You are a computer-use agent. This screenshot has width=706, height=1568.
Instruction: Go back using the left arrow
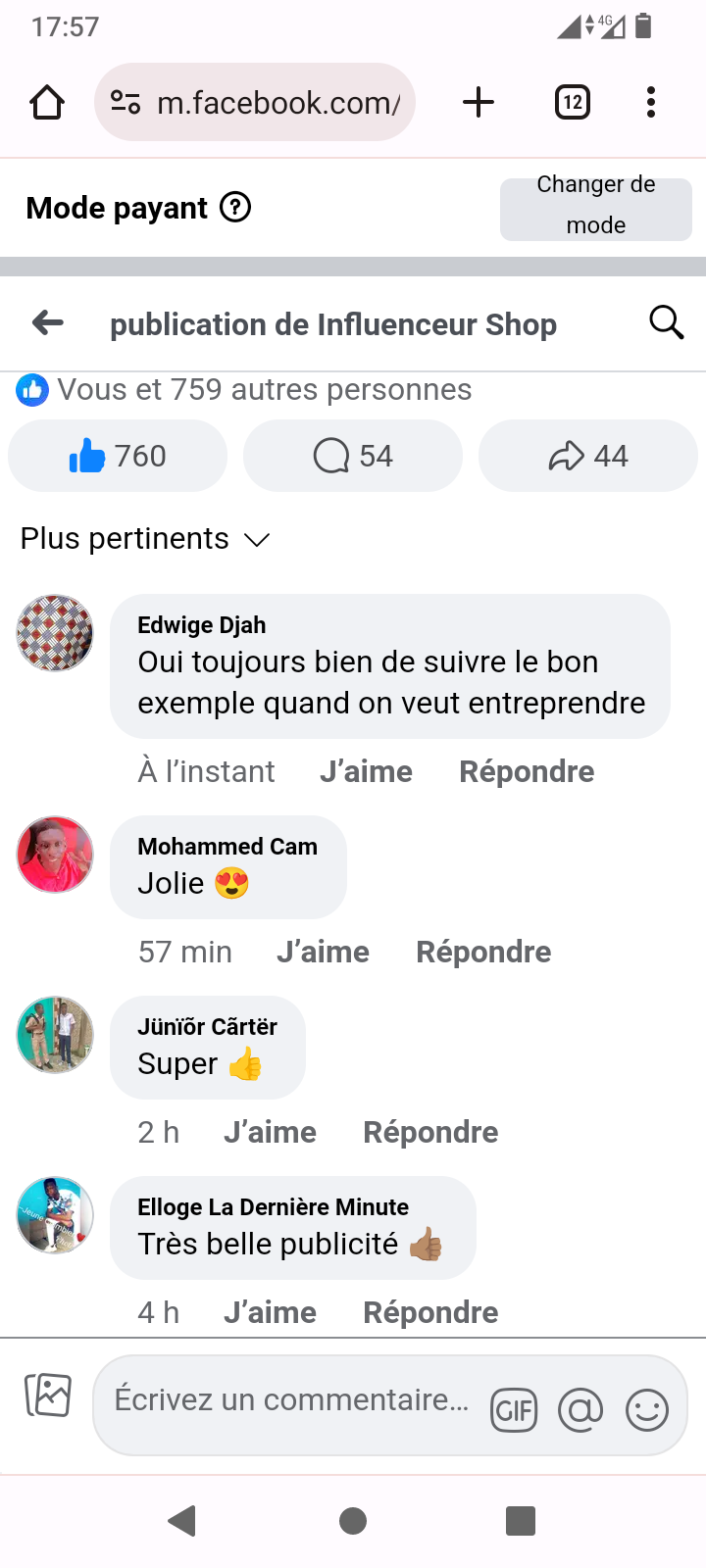[48, 322]
